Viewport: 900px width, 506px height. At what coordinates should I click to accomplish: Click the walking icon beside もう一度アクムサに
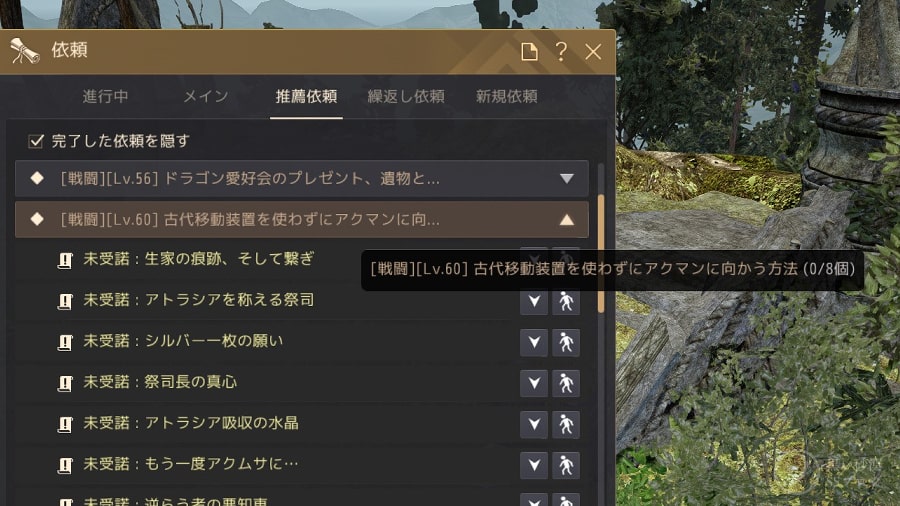[x=566, y=465]
